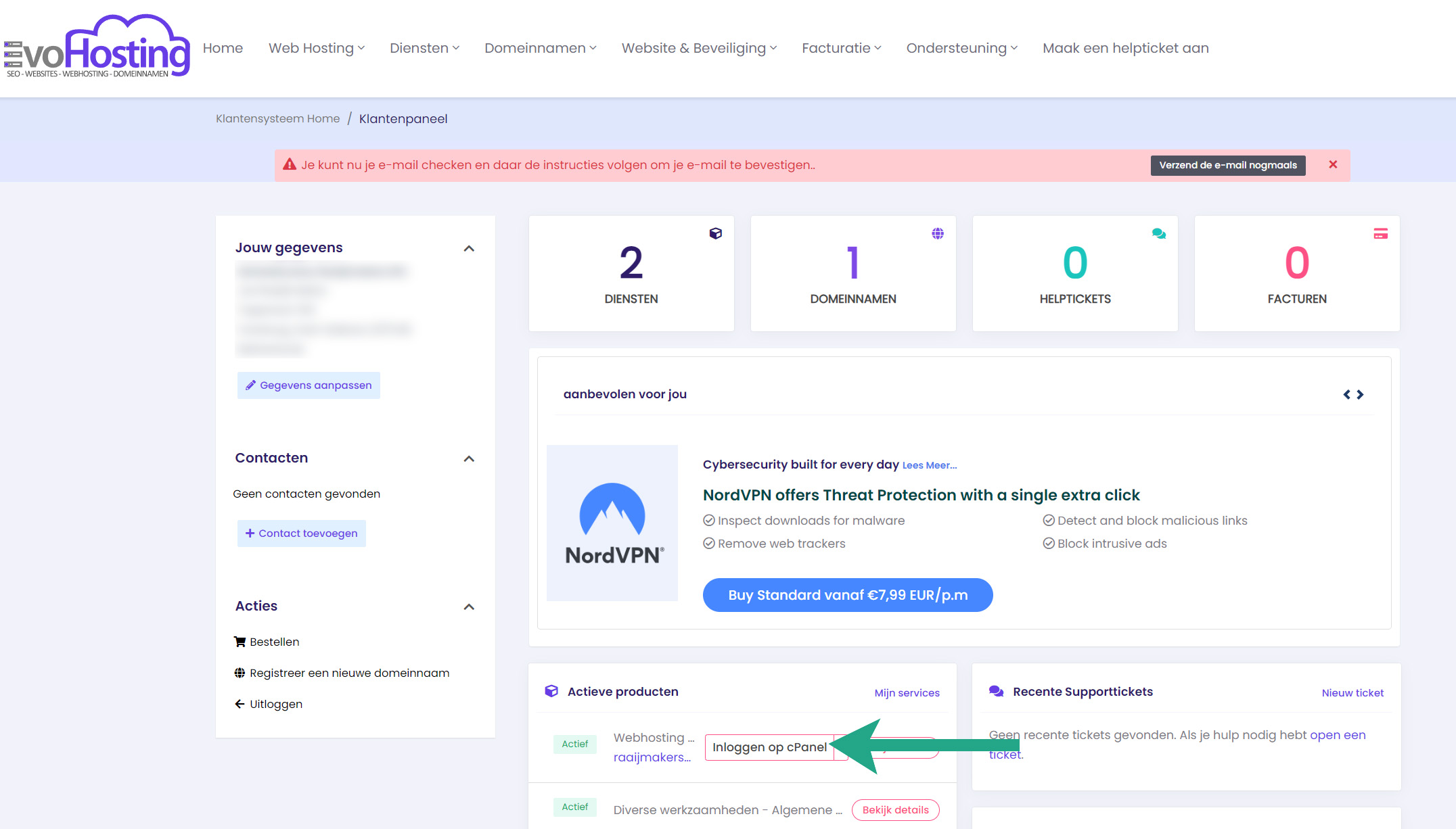The image size is (1456, 829).
Task: Open the Web Hosting dropdown menu
Action: tap(316, 48)
